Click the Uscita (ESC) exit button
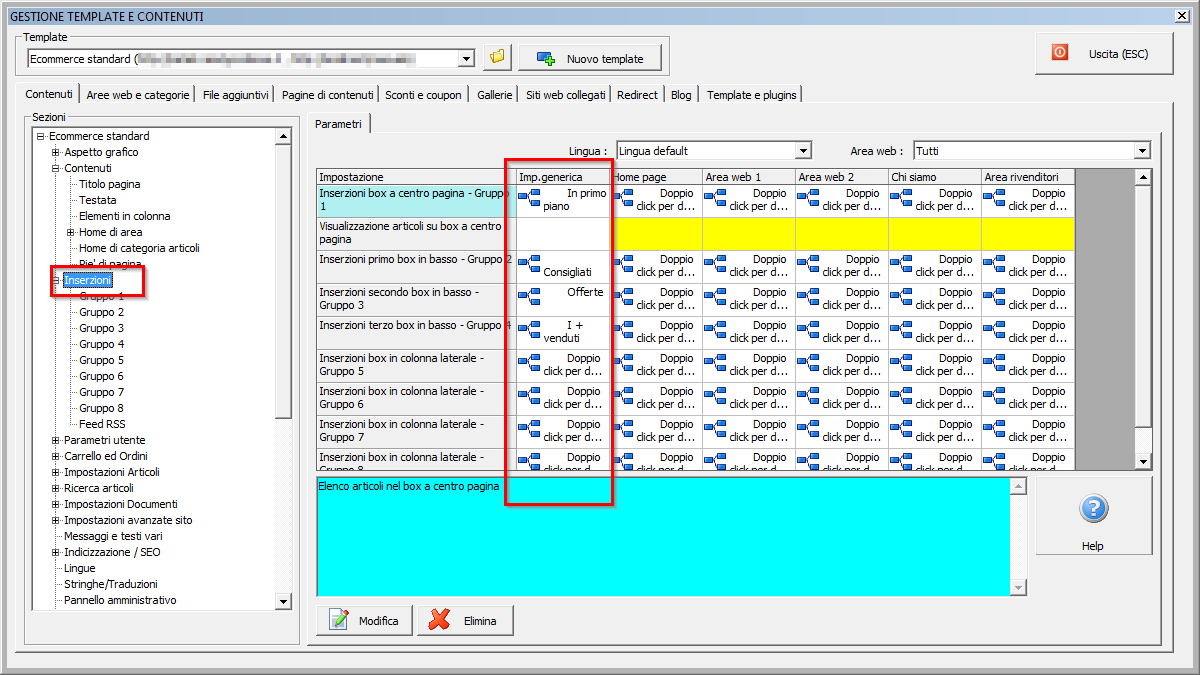The width and height of the screenshot is (1200, 675). 1104,53
